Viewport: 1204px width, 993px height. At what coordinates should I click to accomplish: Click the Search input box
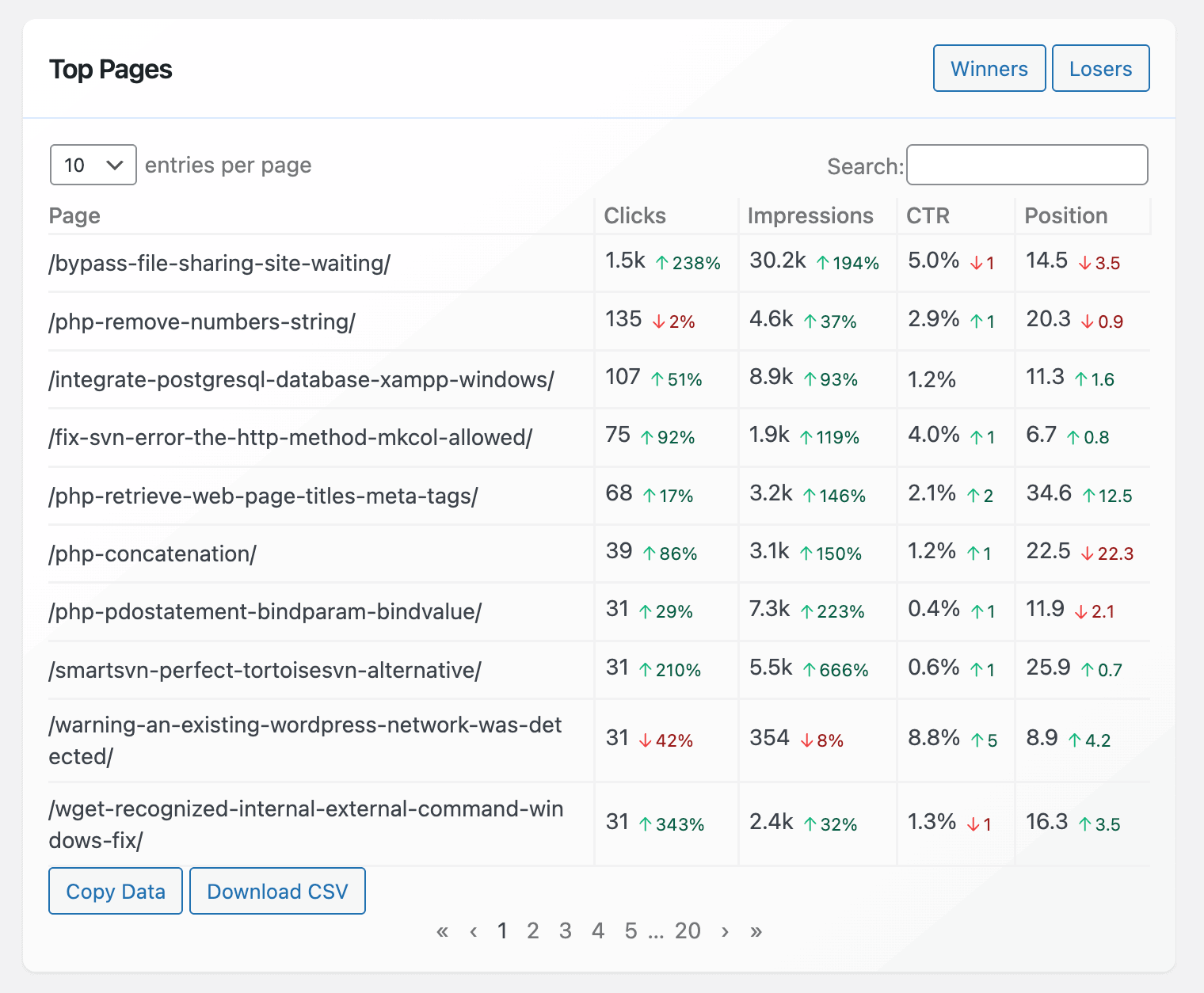click(x=1027, y=165)
